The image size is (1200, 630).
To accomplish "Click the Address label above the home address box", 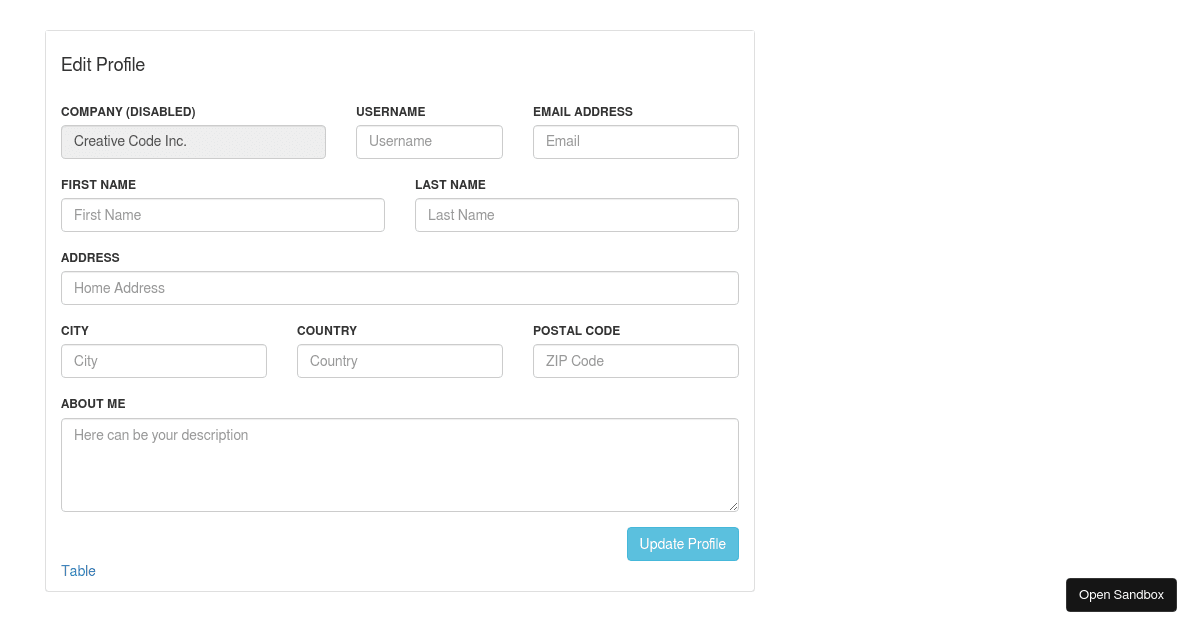I will point(90,257).
